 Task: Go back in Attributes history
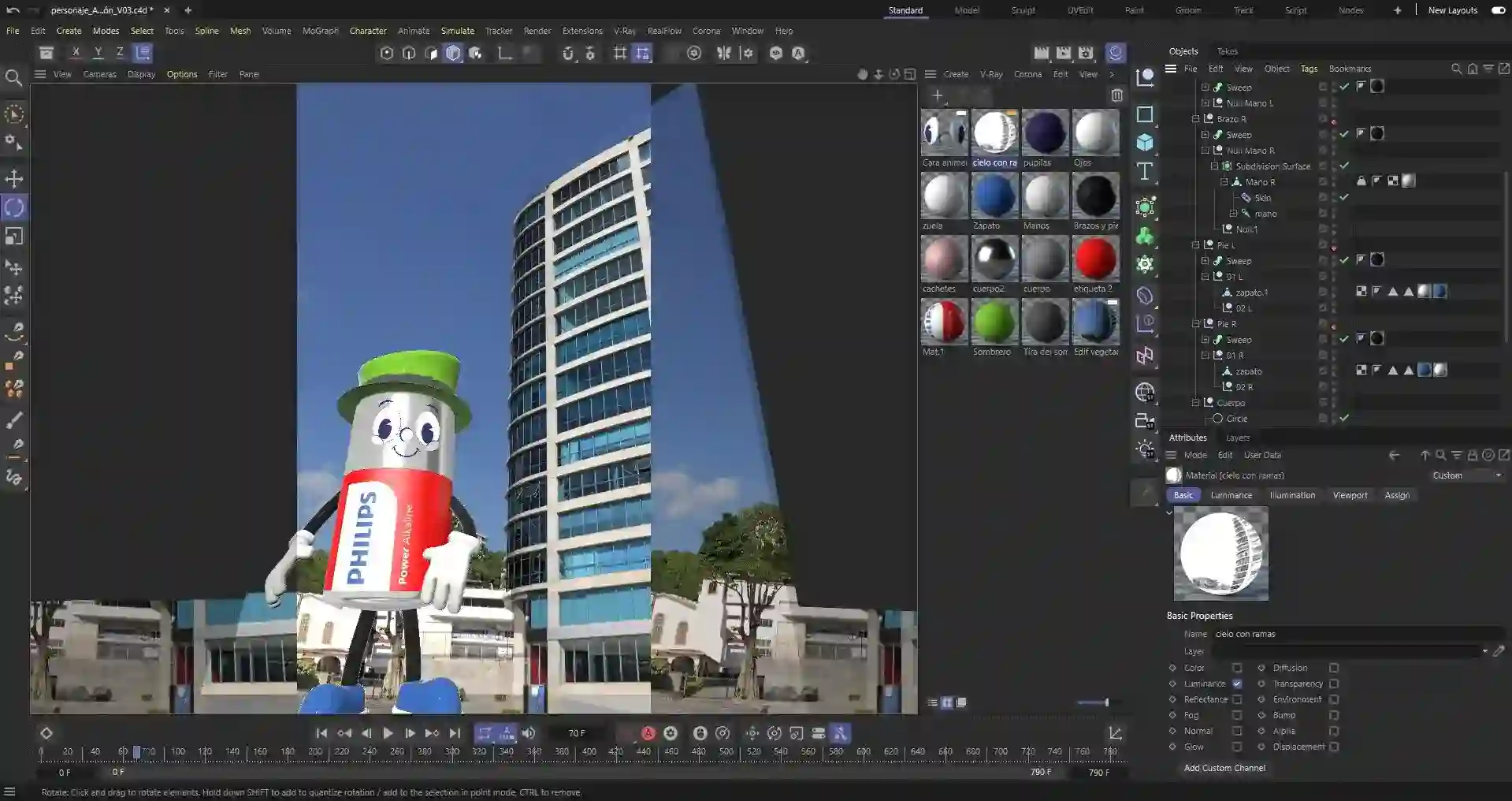click(x=1394, y=455)
